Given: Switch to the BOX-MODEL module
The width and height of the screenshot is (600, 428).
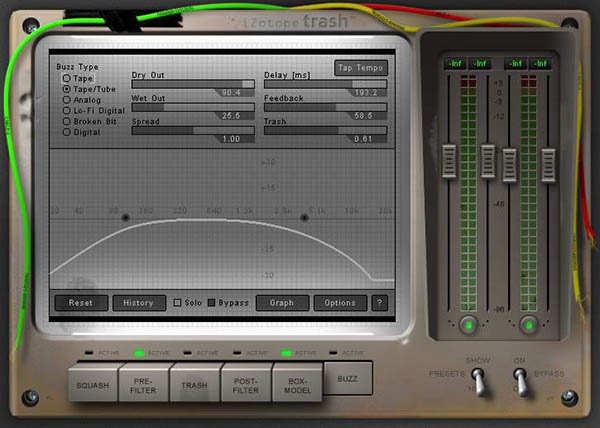Looking at the screenshot, I should point(297,382).
